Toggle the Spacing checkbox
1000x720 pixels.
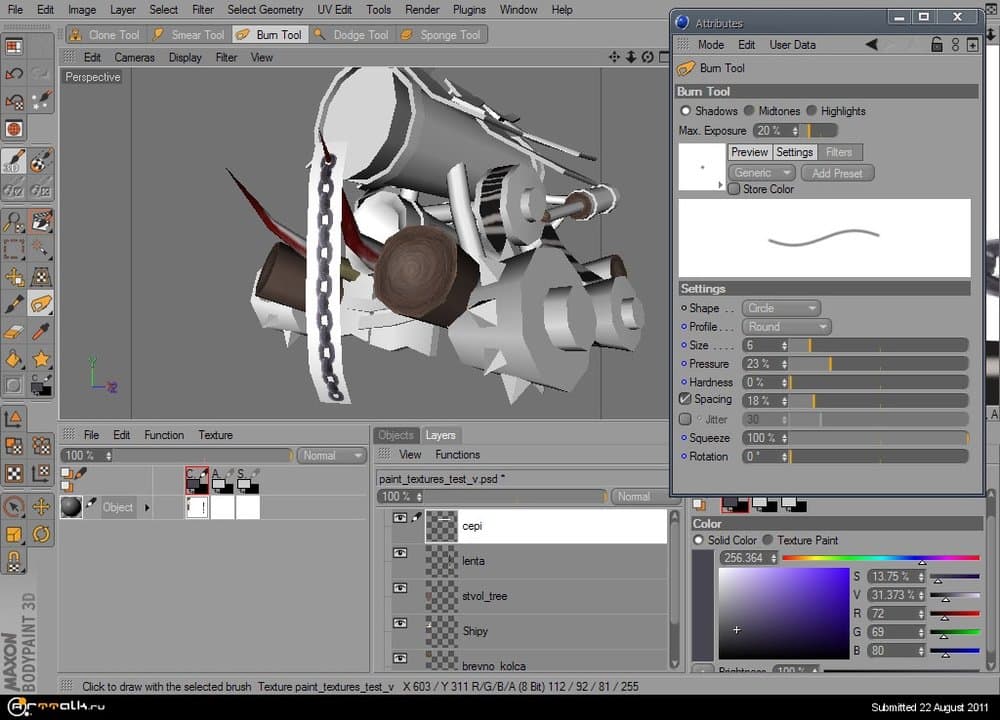[x=685, y=399]
